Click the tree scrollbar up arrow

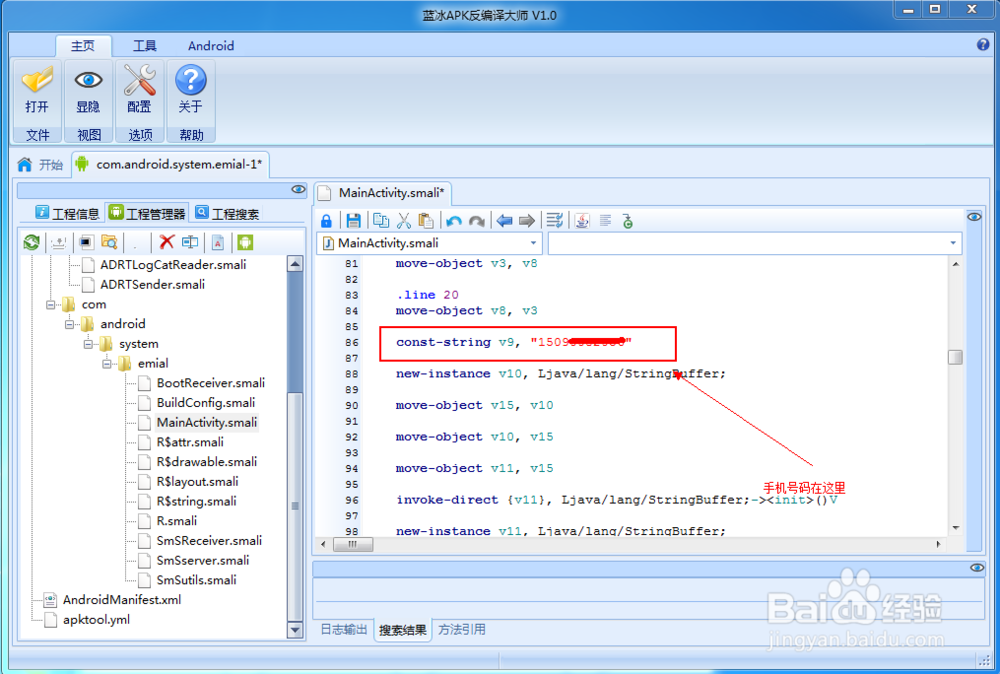(295, 263)
